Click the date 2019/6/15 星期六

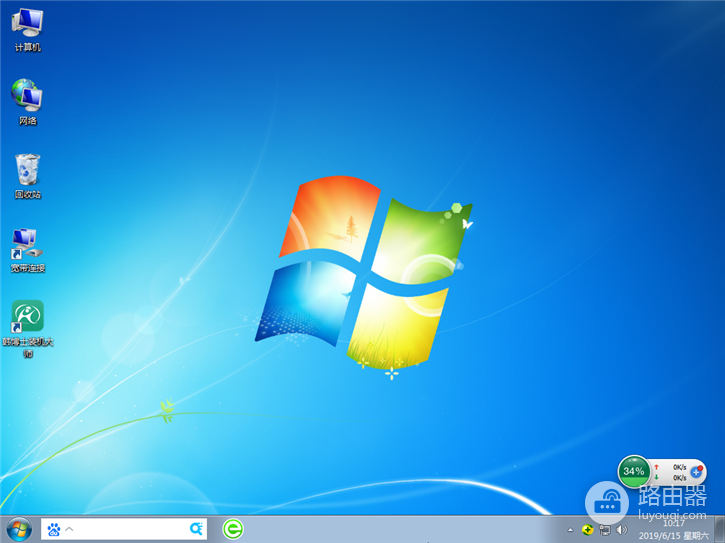pos(673,536)
